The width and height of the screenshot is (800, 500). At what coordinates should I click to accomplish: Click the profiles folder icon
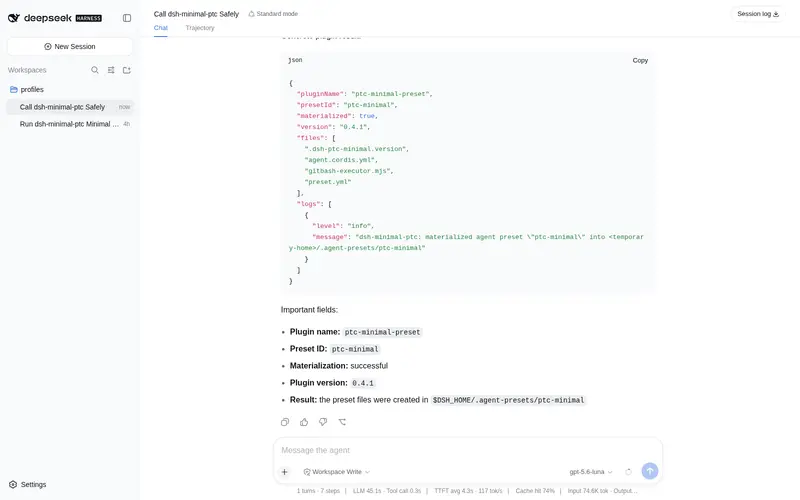pyautogui.click(x=14, y=89)
